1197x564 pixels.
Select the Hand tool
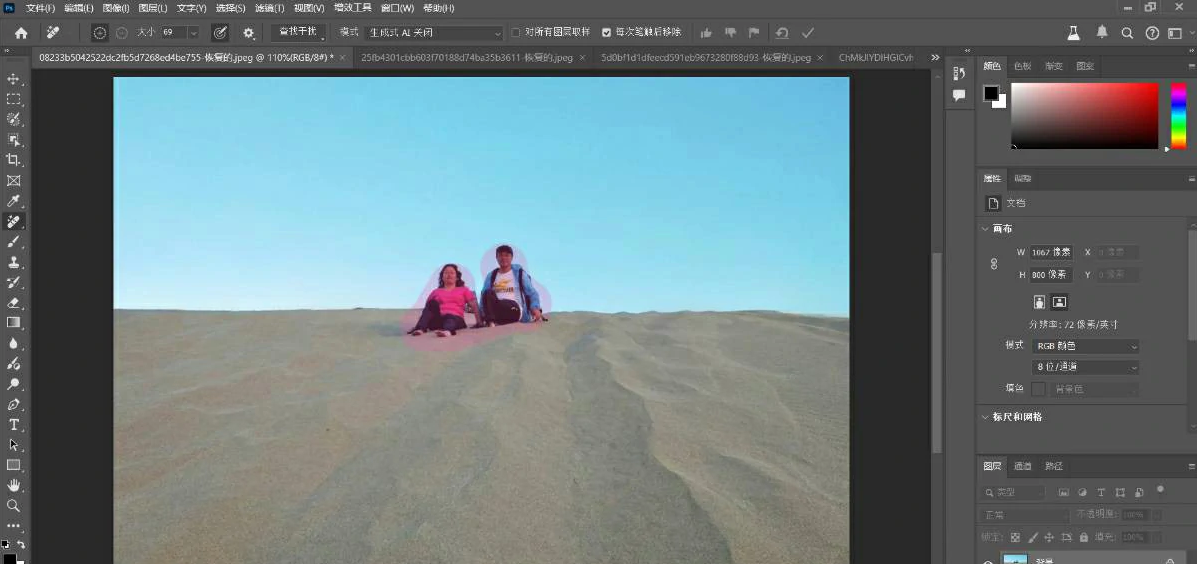coord(13,485)
